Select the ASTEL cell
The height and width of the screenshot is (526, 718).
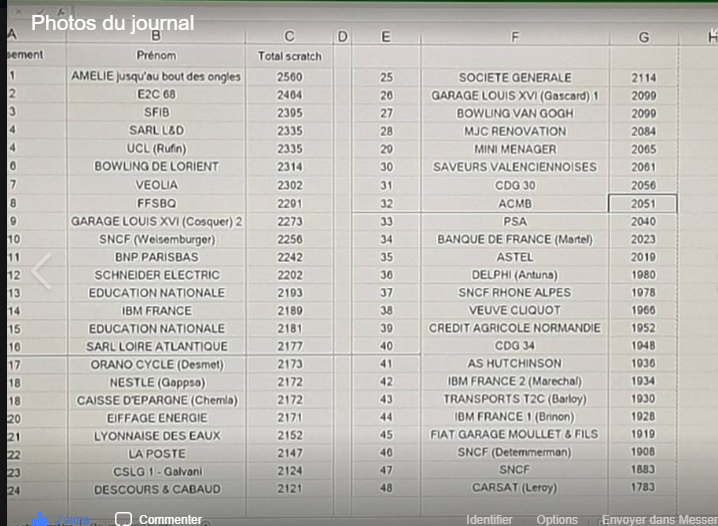pos(515,257)
